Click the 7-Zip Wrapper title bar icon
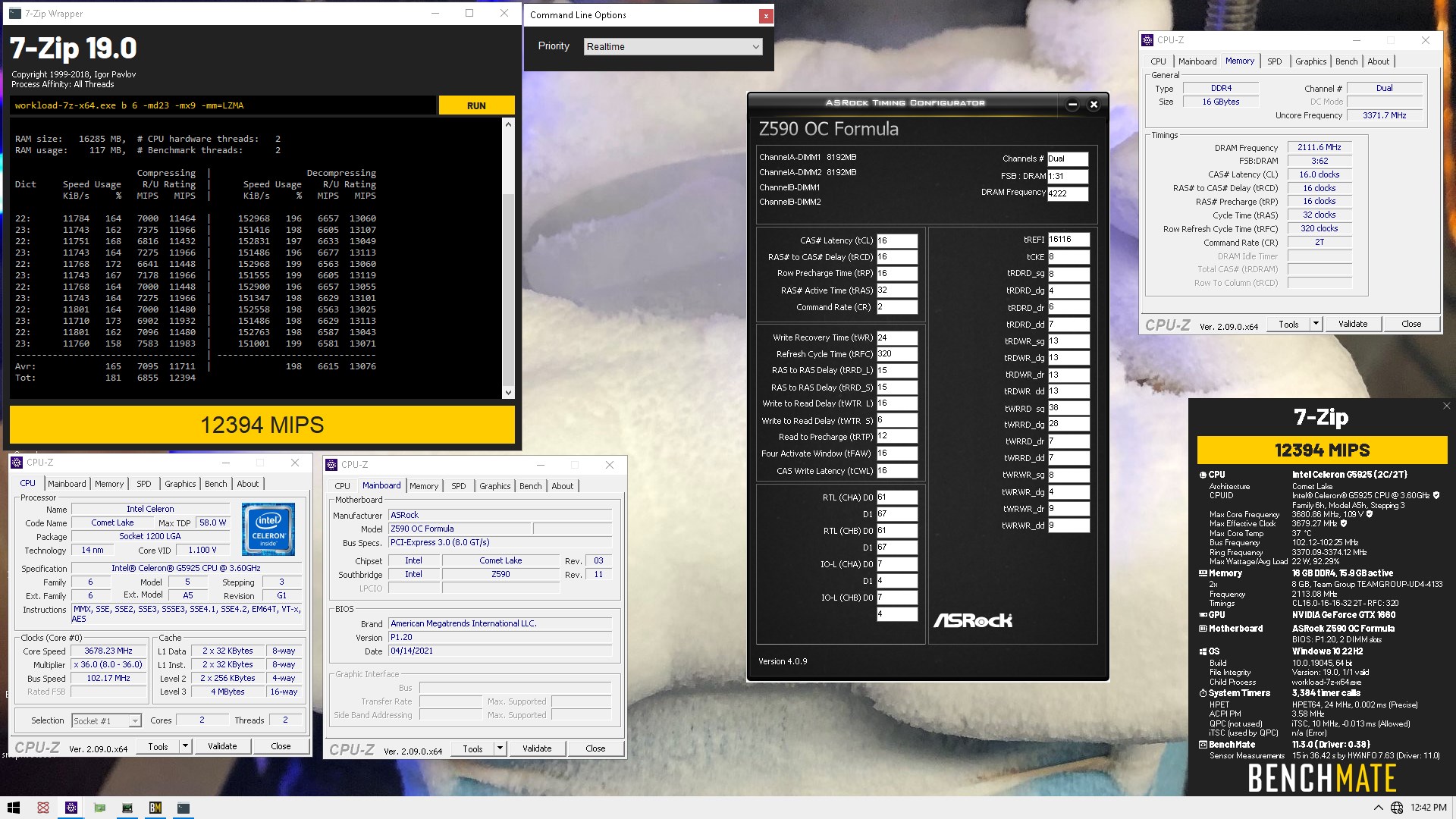The image size is (1456, 819). (15, 14)
